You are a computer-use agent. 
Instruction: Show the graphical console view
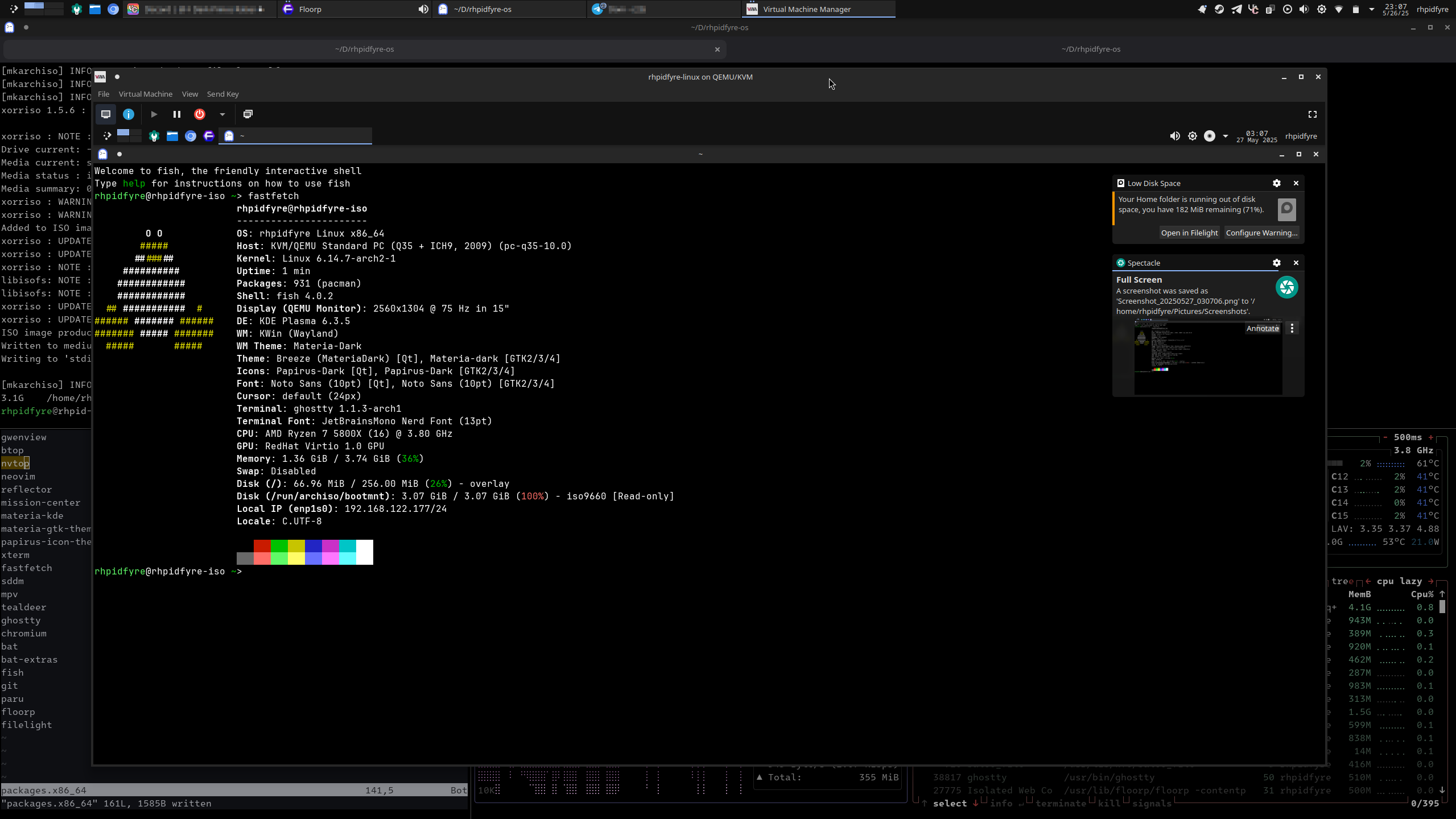[106, 114]
